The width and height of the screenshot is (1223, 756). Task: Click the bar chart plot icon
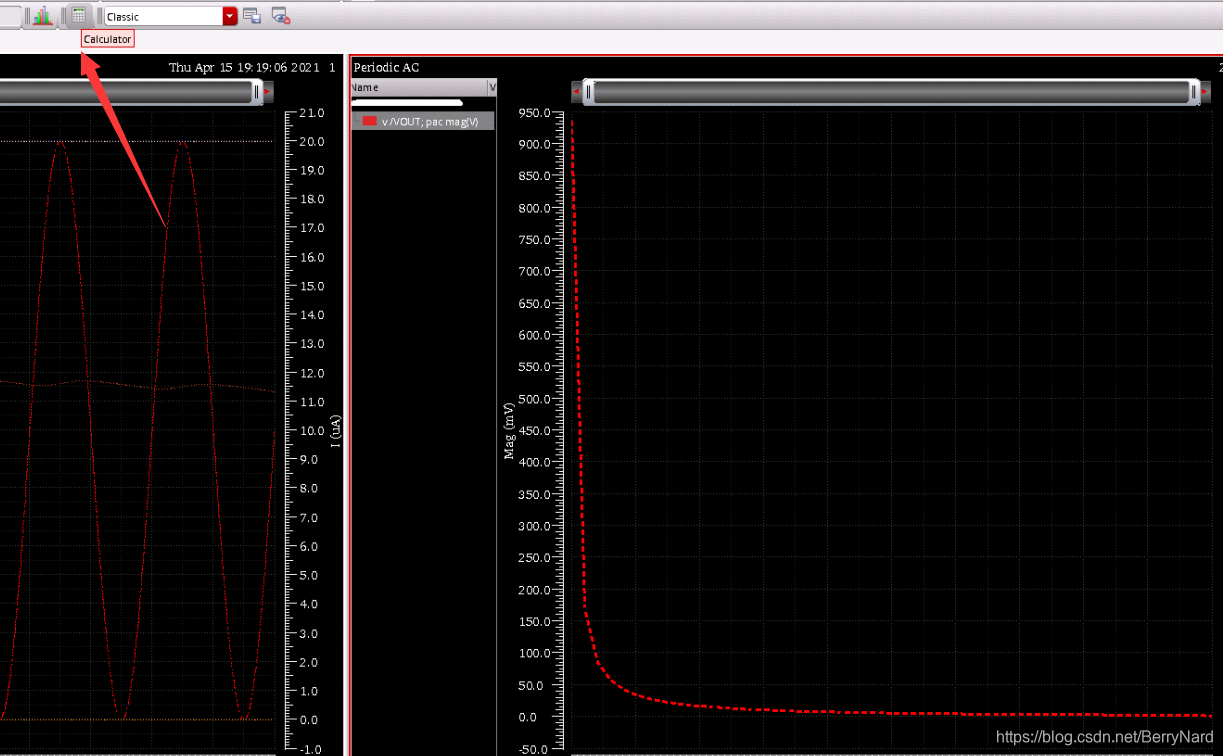(42, 16)
